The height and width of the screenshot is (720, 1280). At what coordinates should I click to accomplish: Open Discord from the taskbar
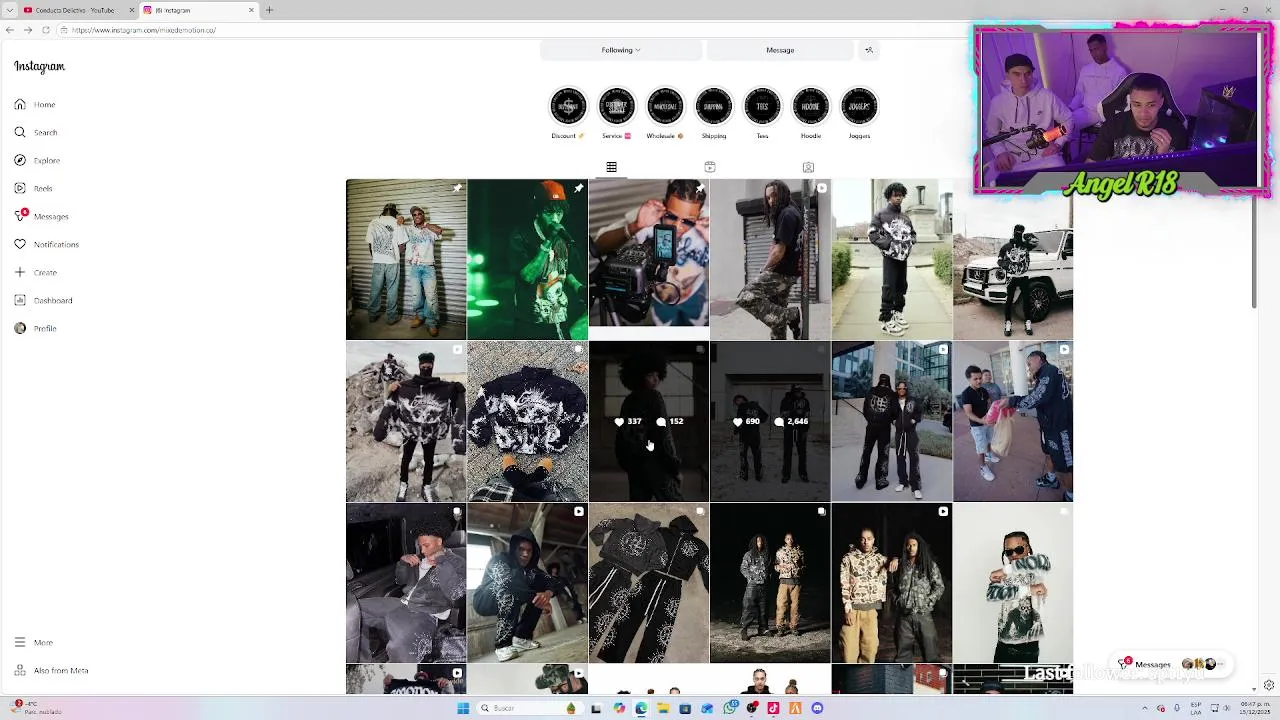pyautogui.click(x=817, y=708)
